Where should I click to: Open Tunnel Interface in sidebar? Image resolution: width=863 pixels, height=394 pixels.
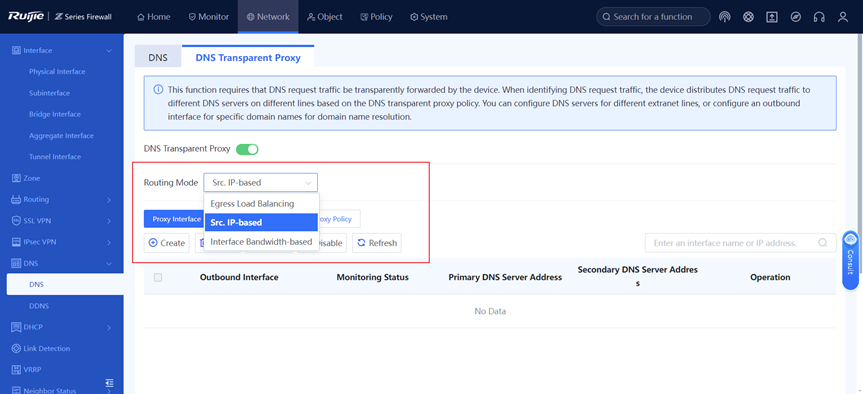click(55, 157)
